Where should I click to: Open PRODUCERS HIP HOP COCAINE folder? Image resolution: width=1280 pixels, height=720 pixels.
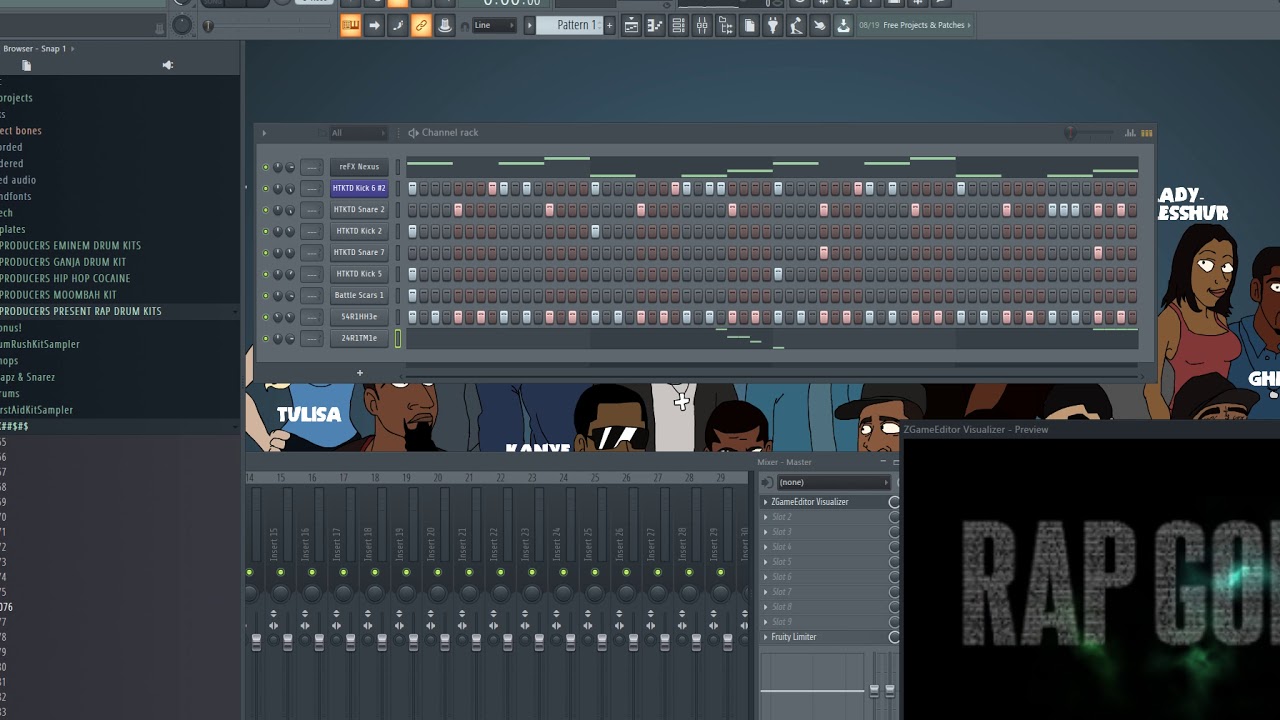(65, 278)
